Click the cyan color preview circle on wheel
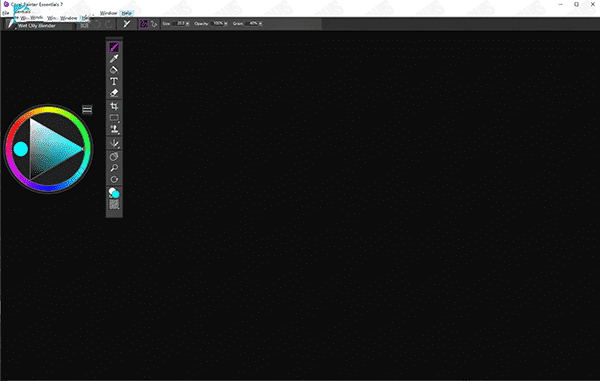The width and height of the screenshot is (600, 381). tap(21, 149)
